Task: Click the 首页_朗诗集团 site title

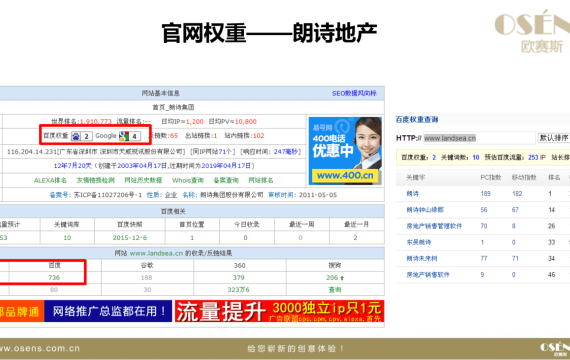Action: (x=173, y=107)
